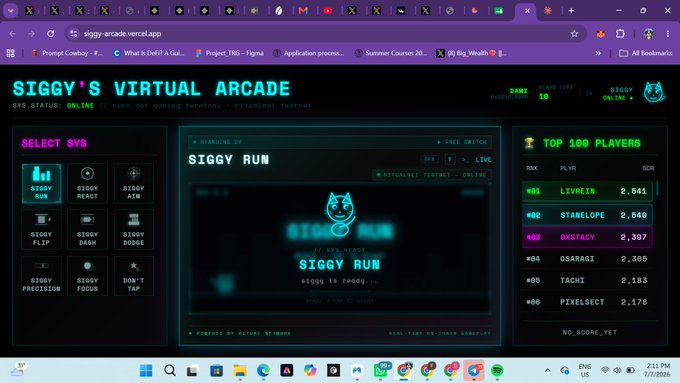The height and width of the screenshot is (383, 680).
Task: Start the game via Siggy Run title
Action: pyautogui.click(x=340, y=265)
